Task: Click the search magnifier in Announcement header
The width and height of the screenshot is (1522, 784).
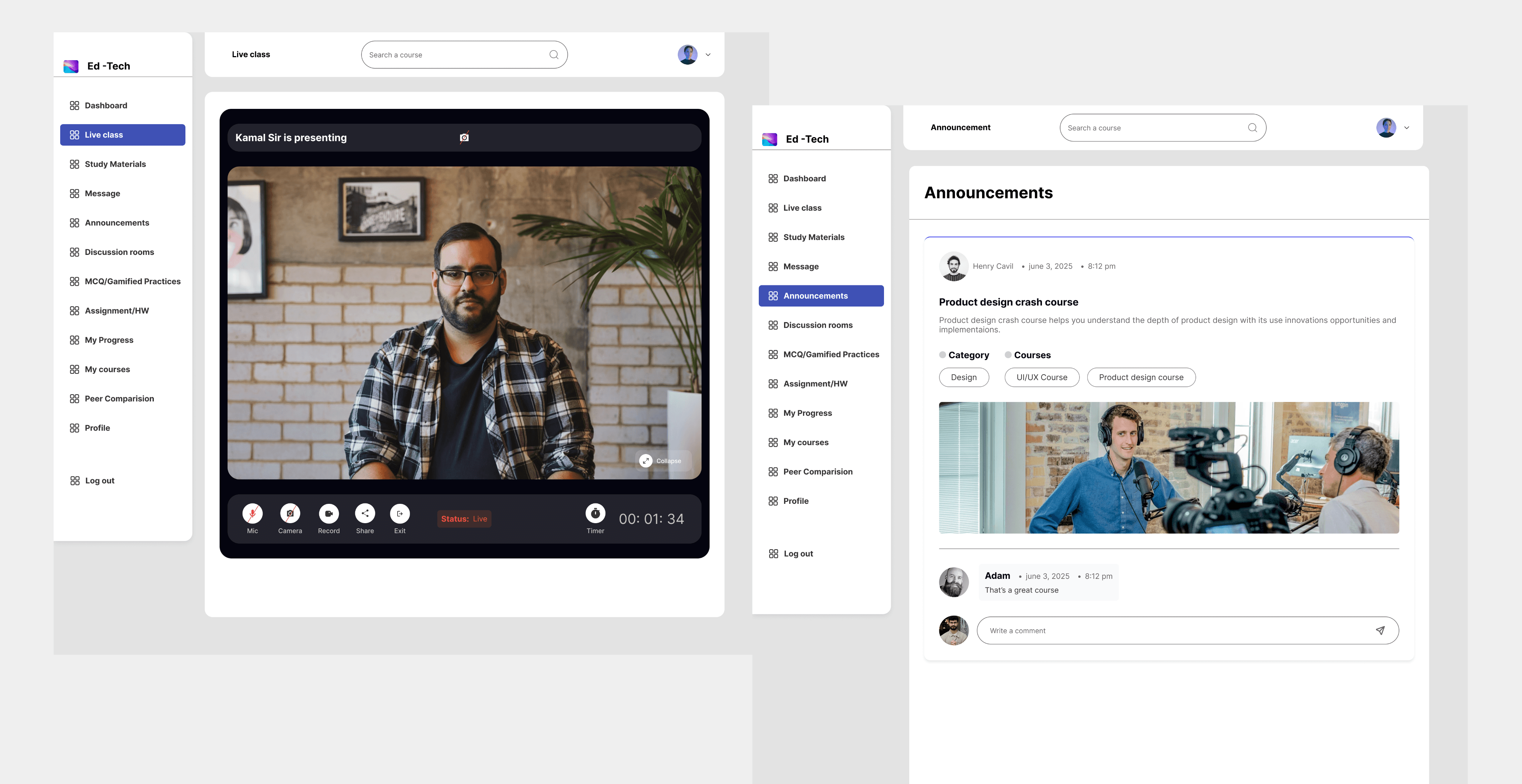Action: [x=1252, y=127]
